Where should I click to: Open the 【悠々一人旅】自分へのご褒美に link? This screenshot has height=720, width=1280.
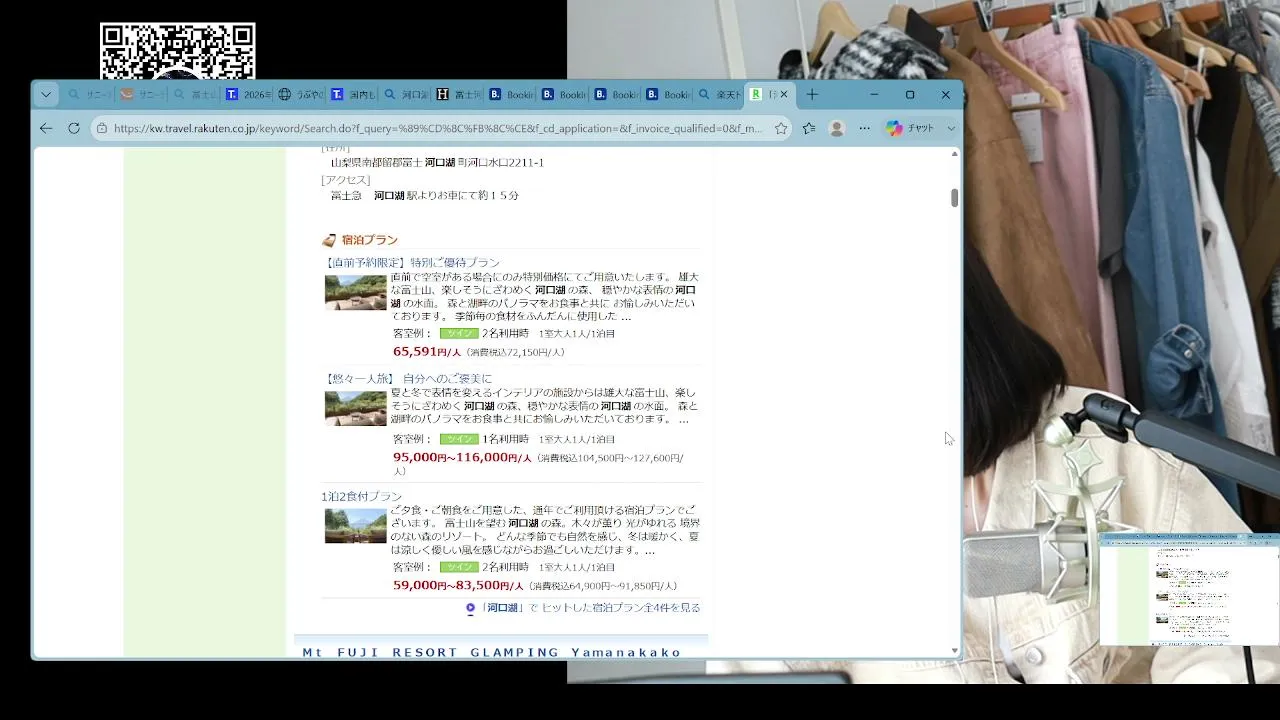pos(407,379)
